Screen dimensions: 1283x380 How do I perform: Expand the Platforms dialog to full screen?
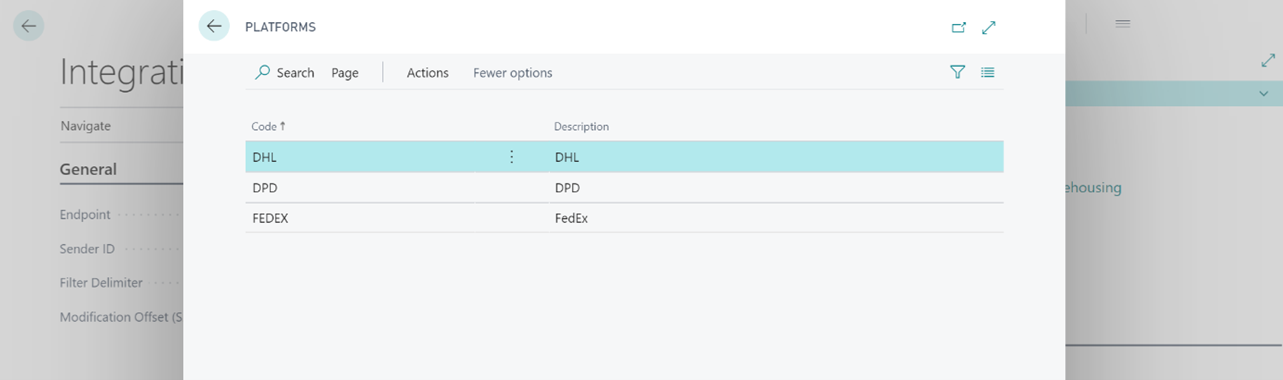point(989,28)
